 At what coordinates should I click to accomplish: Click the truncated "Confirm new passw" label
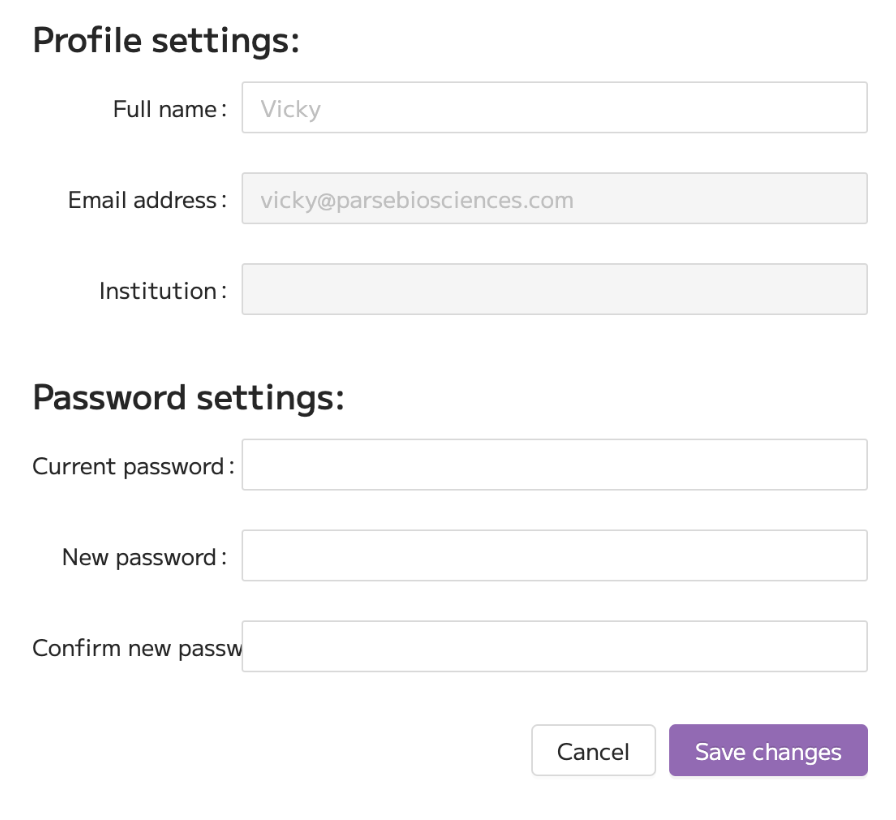[x=137, y=649]
